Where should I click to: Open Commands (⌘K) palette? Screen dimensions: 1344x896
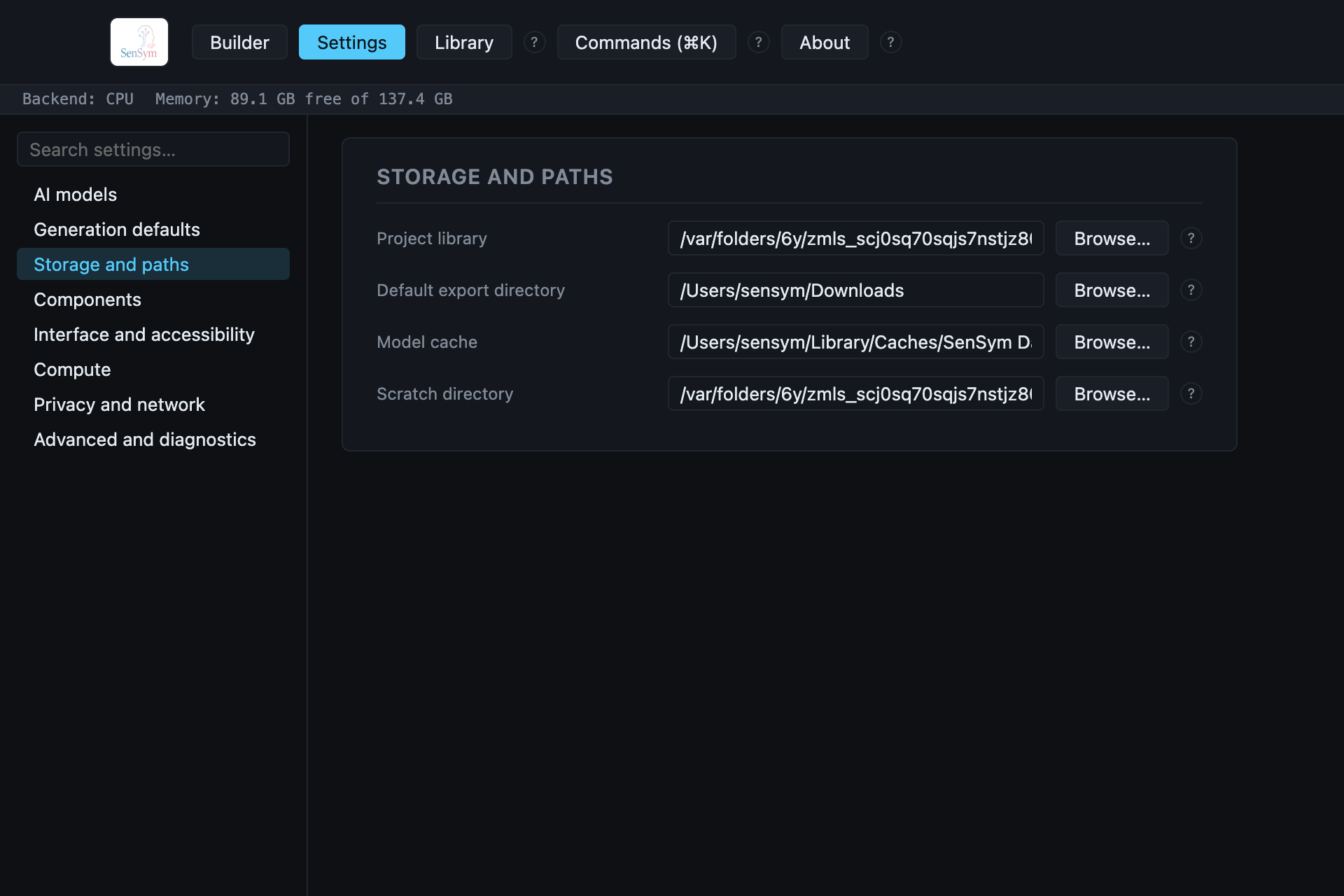click(x=646, y=42)
